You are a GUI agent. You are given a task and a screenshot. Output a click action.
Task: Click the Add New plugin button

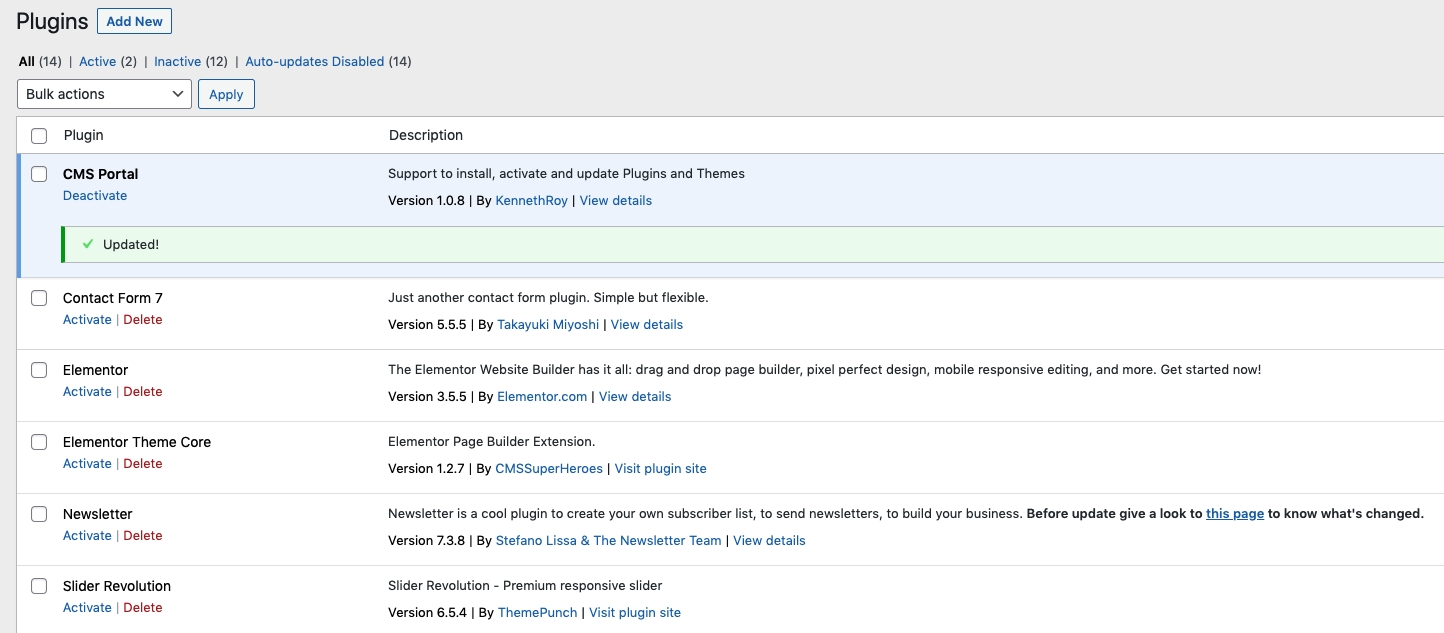(134, 21)
